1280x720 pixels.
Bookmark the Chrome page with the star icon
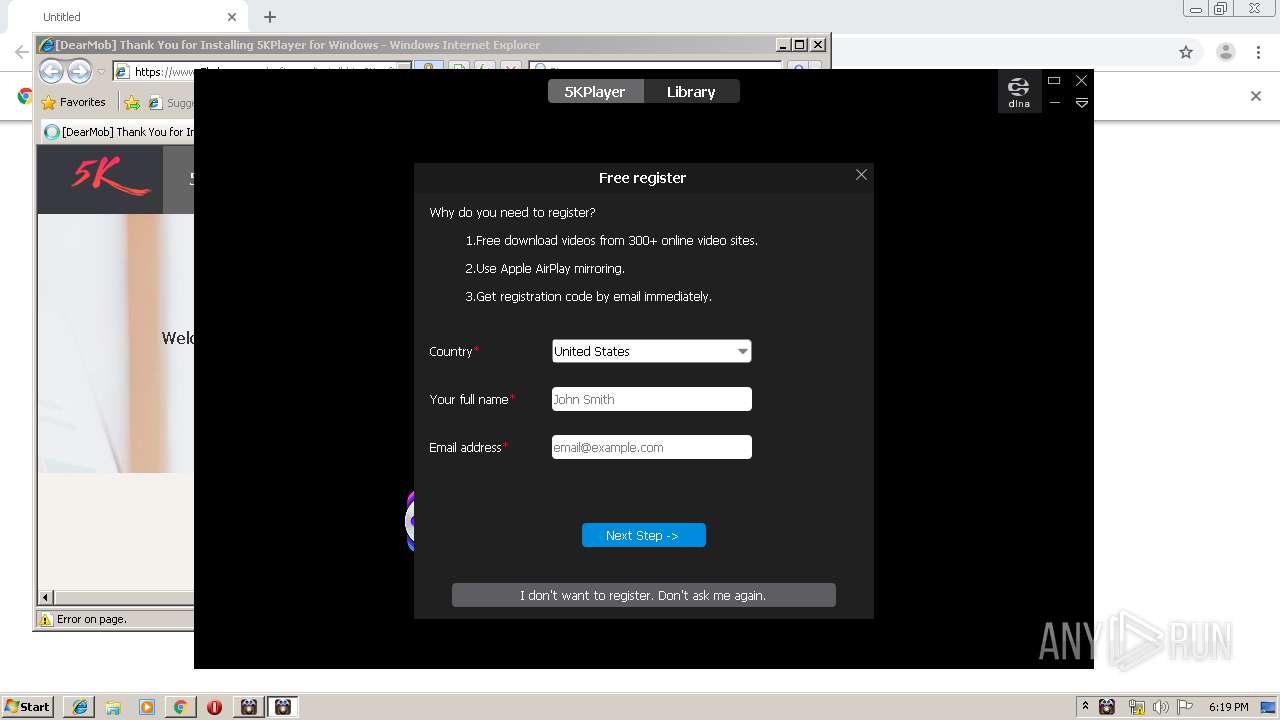(x=1186, y=52)
